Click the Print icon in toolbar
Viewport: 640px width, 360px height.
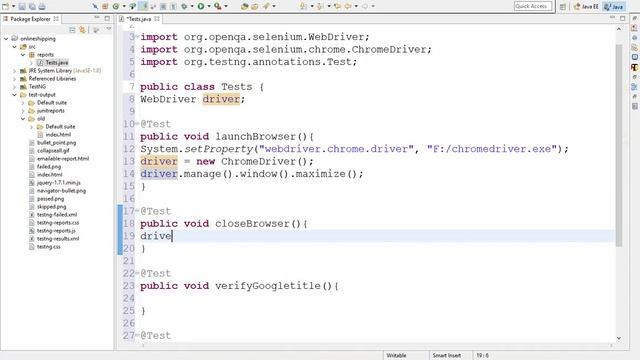click(42, 6)
